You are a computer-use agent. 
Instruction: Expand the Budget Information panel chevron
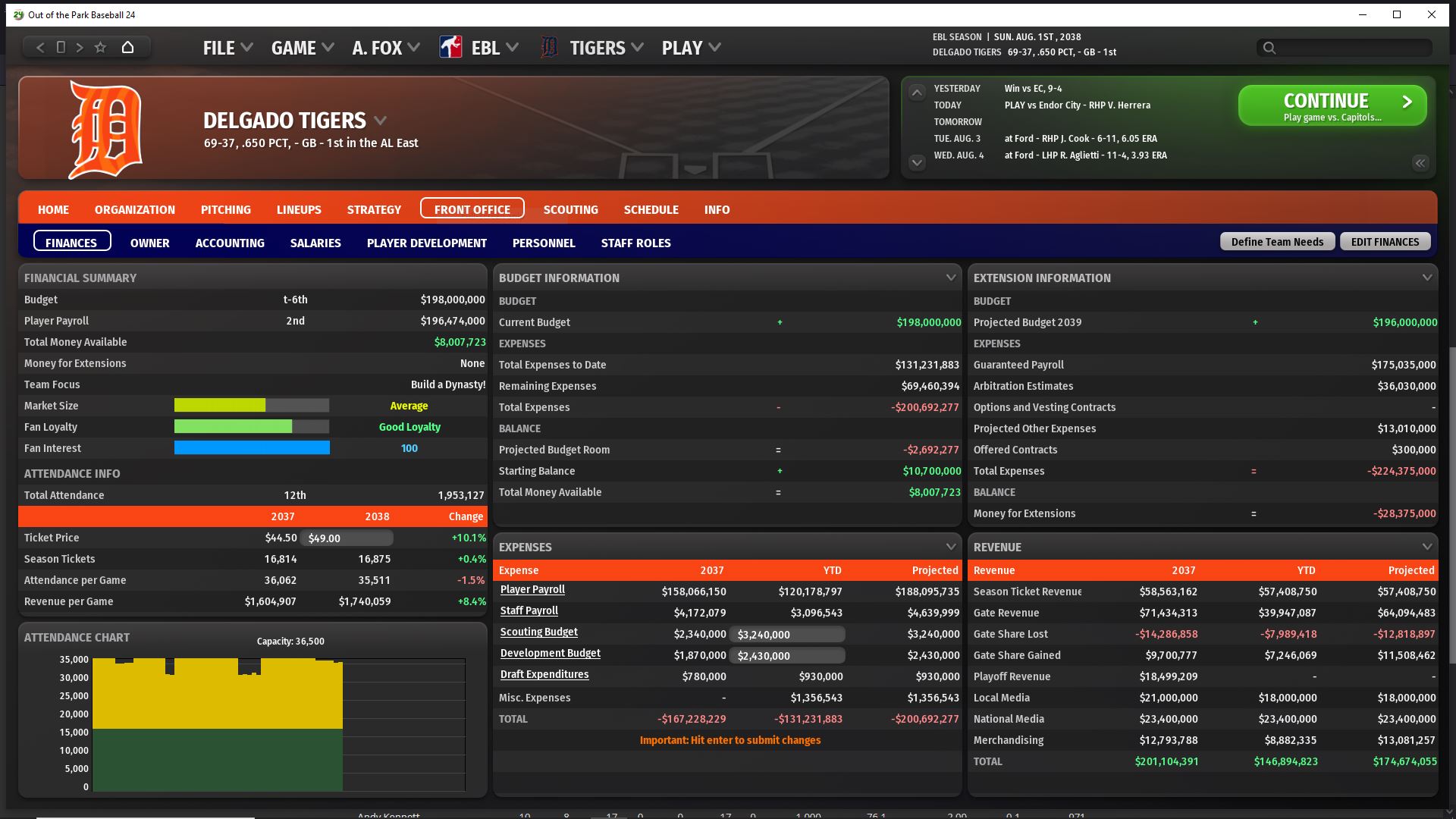(x=950, y=278)
